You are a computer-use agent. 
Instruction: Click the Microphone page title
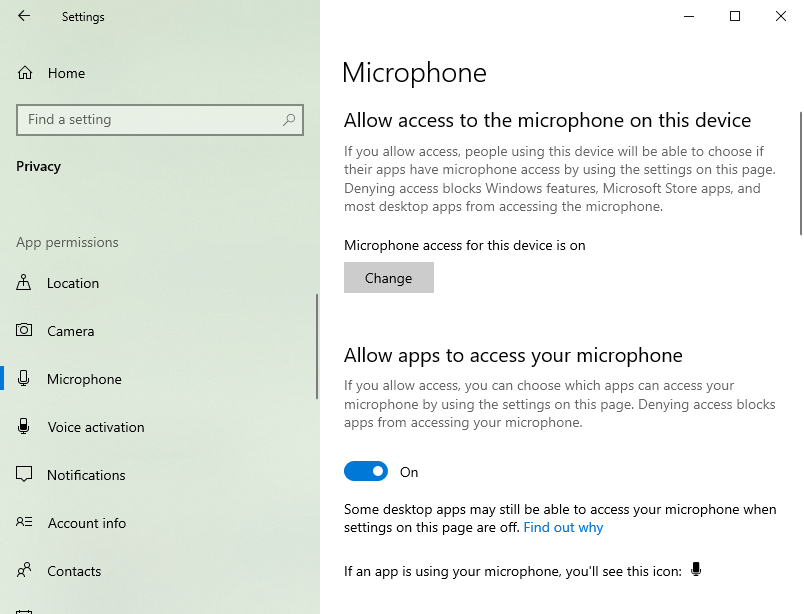pos(414,73)
